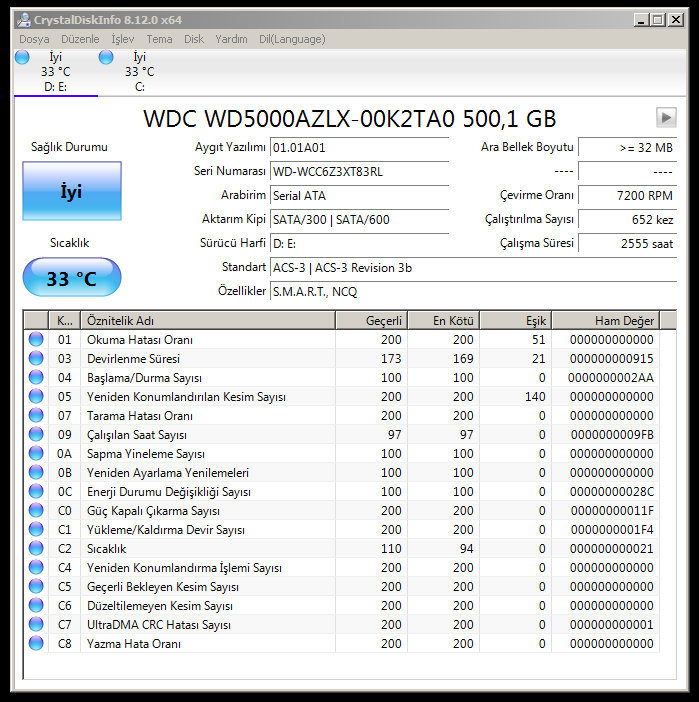Image resolution: width=699 pixels, height=702 pixels.
Task: Click status orb for Düzeltilemeyen Kesim Sayısı
Action: click(x=36, y=606)
